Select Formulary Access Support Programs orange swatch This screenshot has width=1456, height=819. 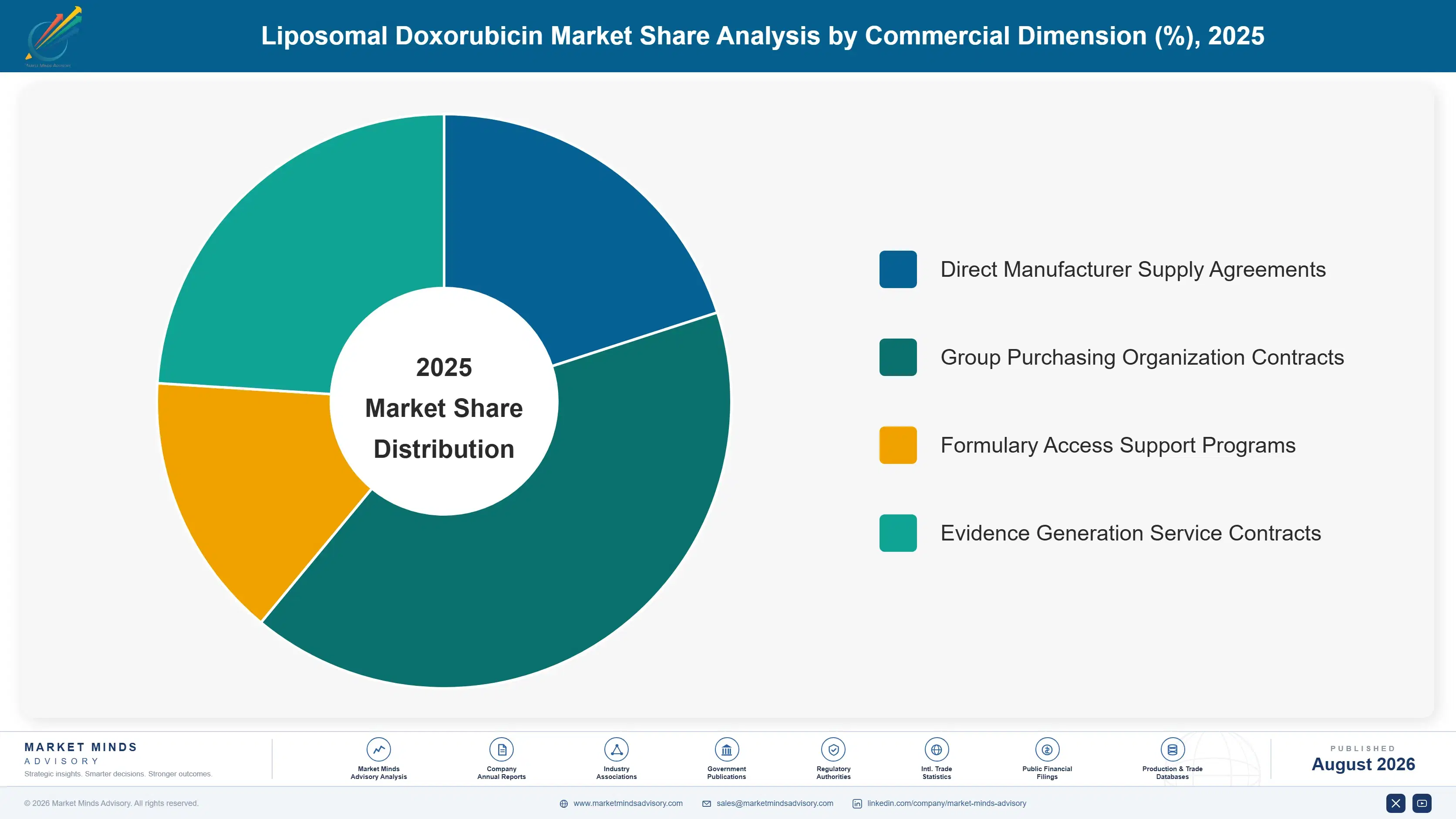[x=897, y=445]
